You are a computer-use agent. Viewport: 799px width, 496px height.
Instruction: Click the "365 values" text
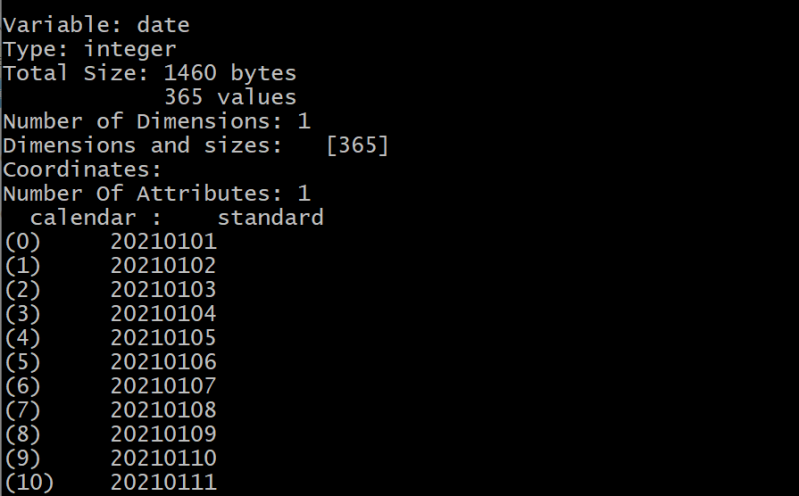(x=230, y=97)
